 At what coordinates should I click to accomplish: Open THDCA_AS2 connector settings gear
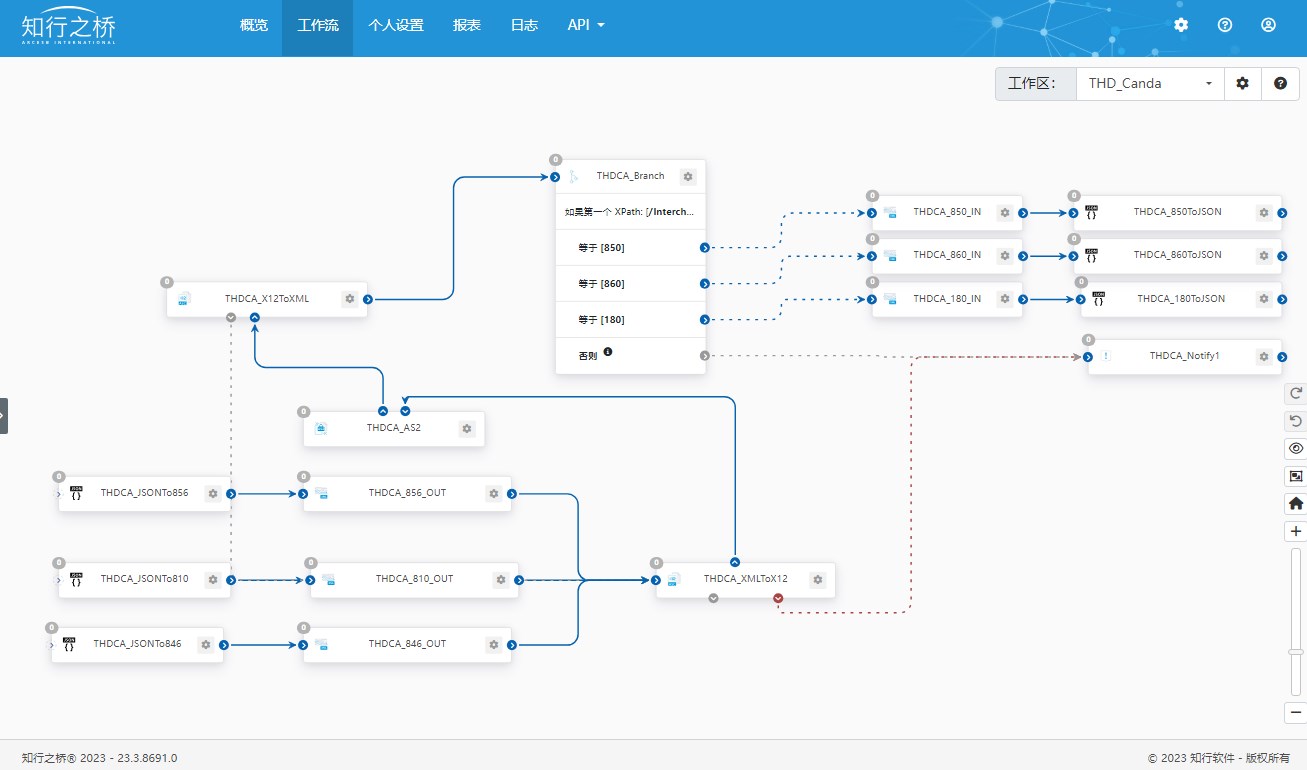coord(467,429)
